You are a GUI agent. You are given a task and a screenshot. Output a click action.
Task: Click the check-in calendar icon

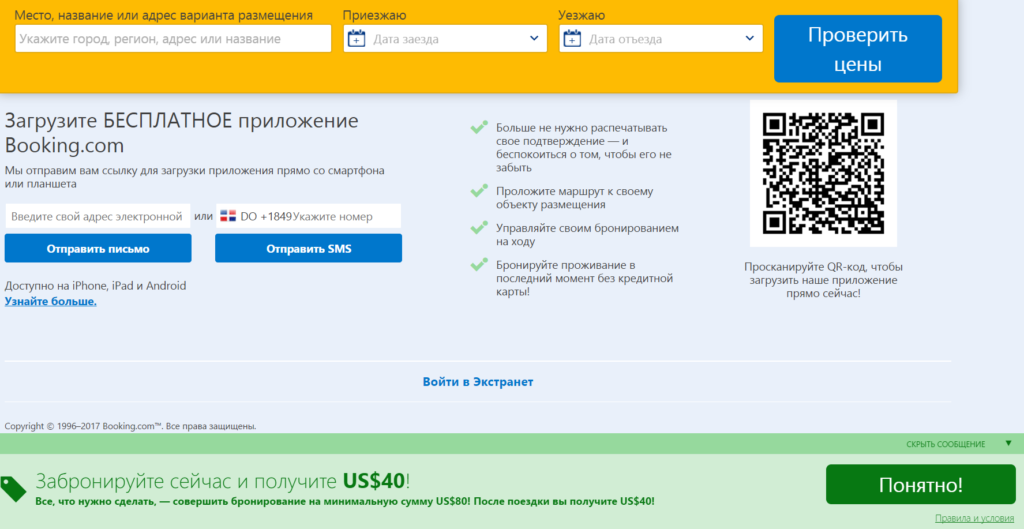pyautogui.click(x=356, y=39)
